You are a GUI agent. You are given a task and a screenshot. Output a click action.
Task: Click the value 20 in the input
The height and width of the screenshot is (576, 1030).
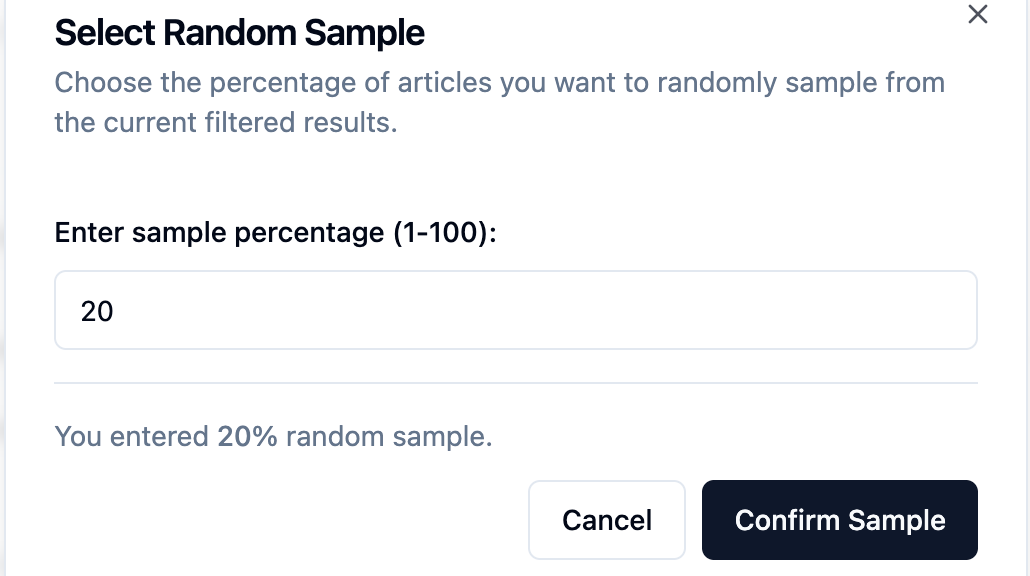click(97, 312)
